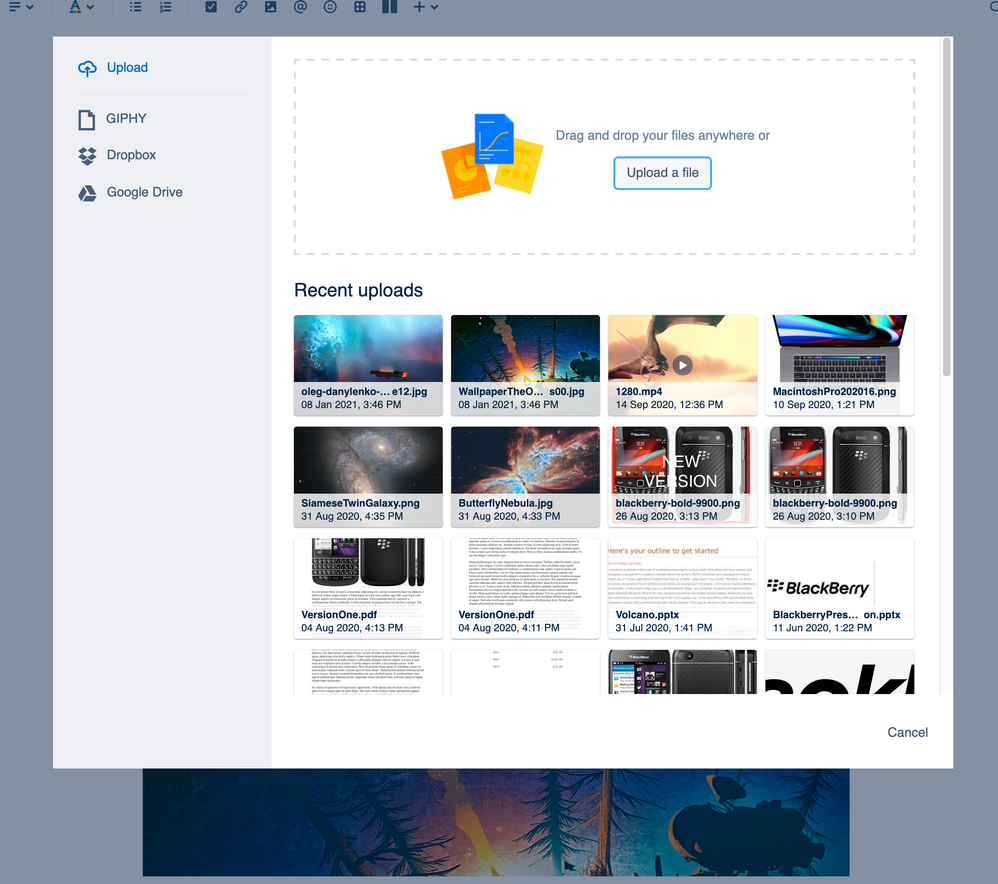Insert a link from toolbar

tap(241, 7)
